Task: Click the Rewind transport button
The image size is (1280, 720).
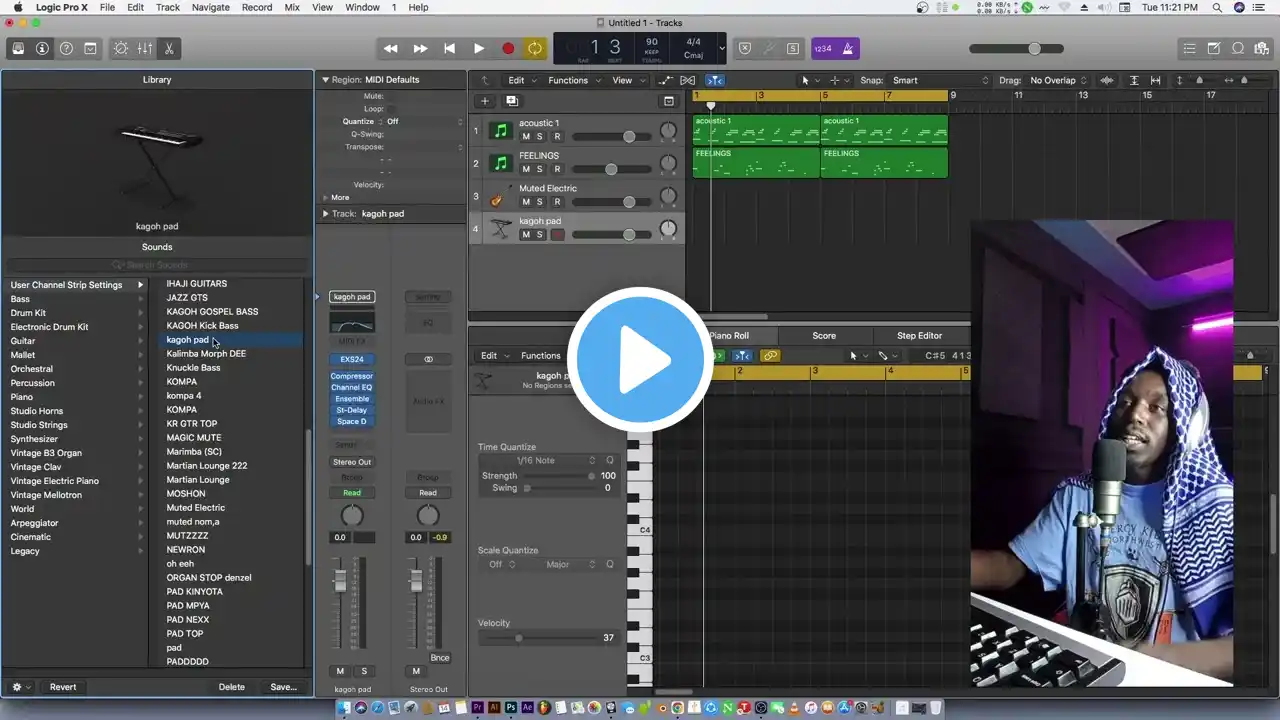Action: 391,48
